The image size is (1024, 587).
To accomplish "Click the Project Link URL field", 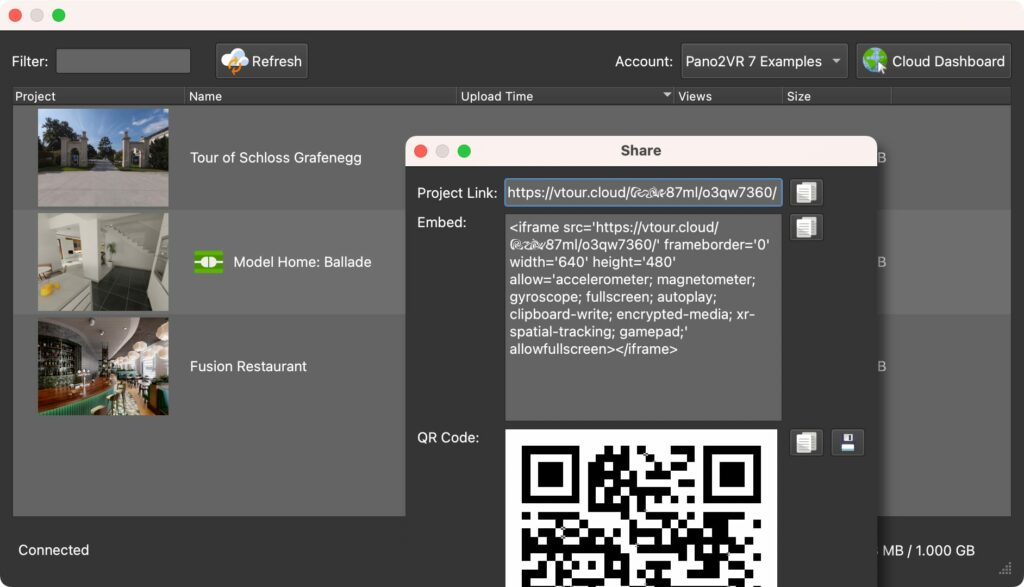I will [x=643, y=193].
